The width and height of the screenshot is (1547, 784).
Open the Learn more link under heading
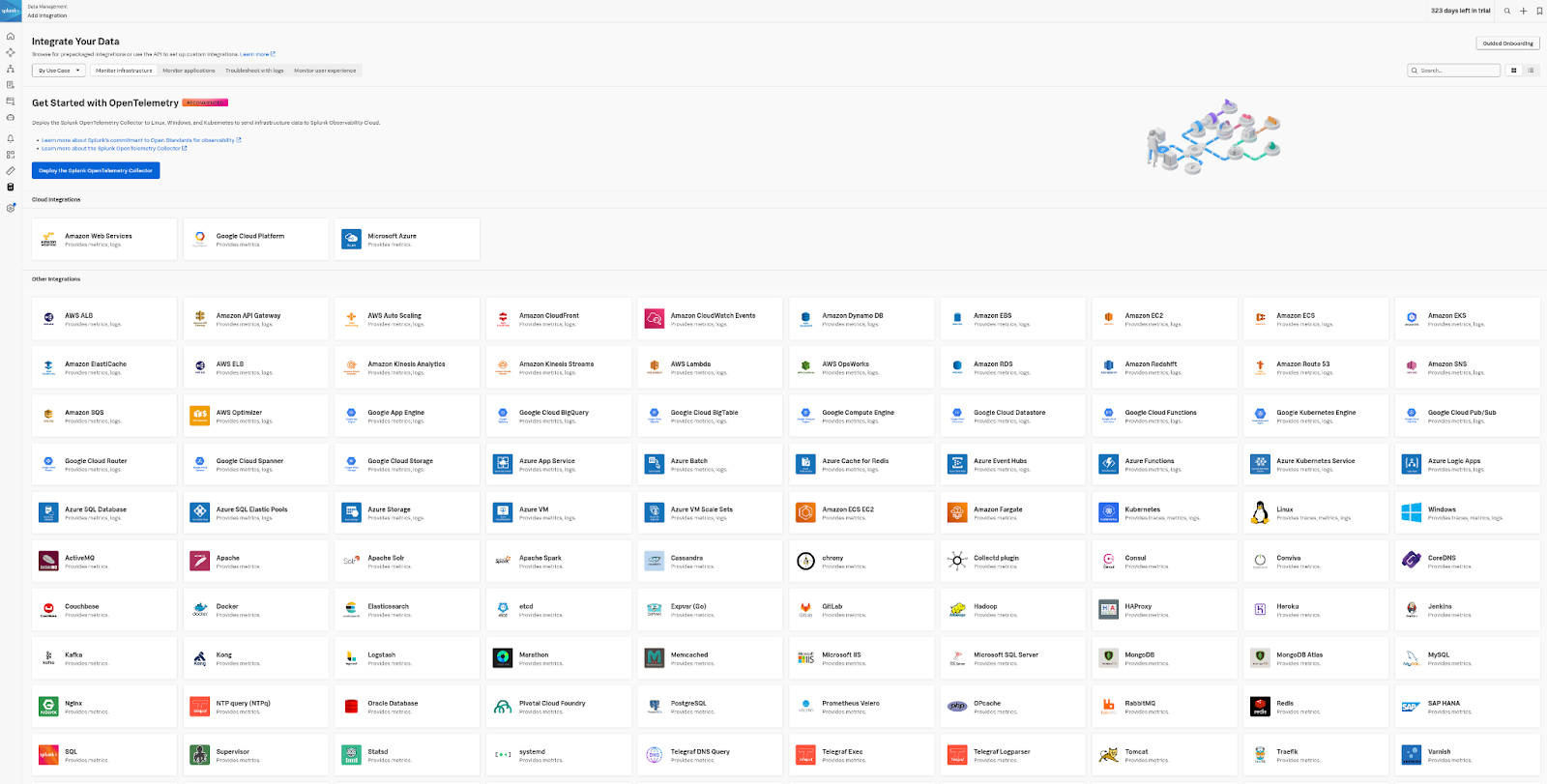click(257, 54)
